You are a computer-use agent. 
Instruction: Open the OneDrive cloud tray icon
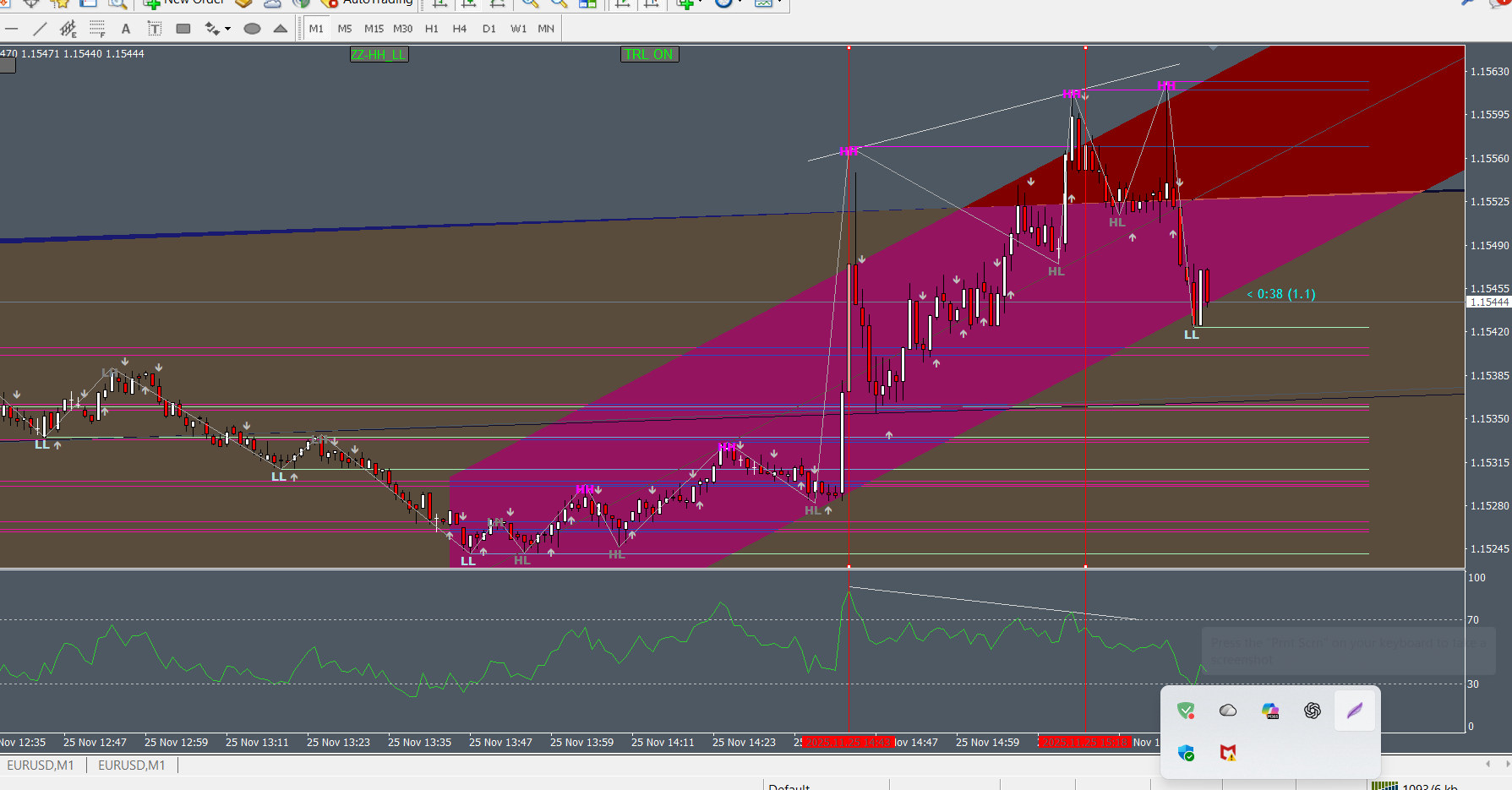(1228, 711)
